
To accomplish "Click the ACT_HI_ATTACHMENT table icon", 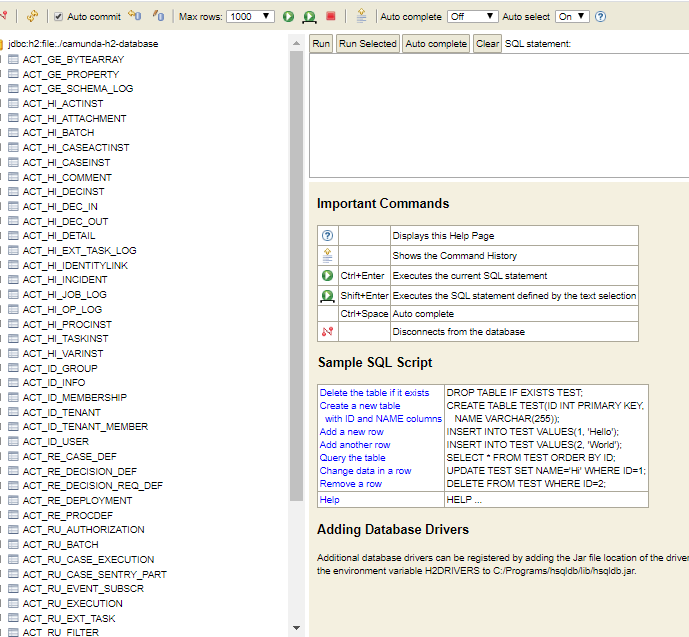I will pyautogui.click(x=14, y=118).
